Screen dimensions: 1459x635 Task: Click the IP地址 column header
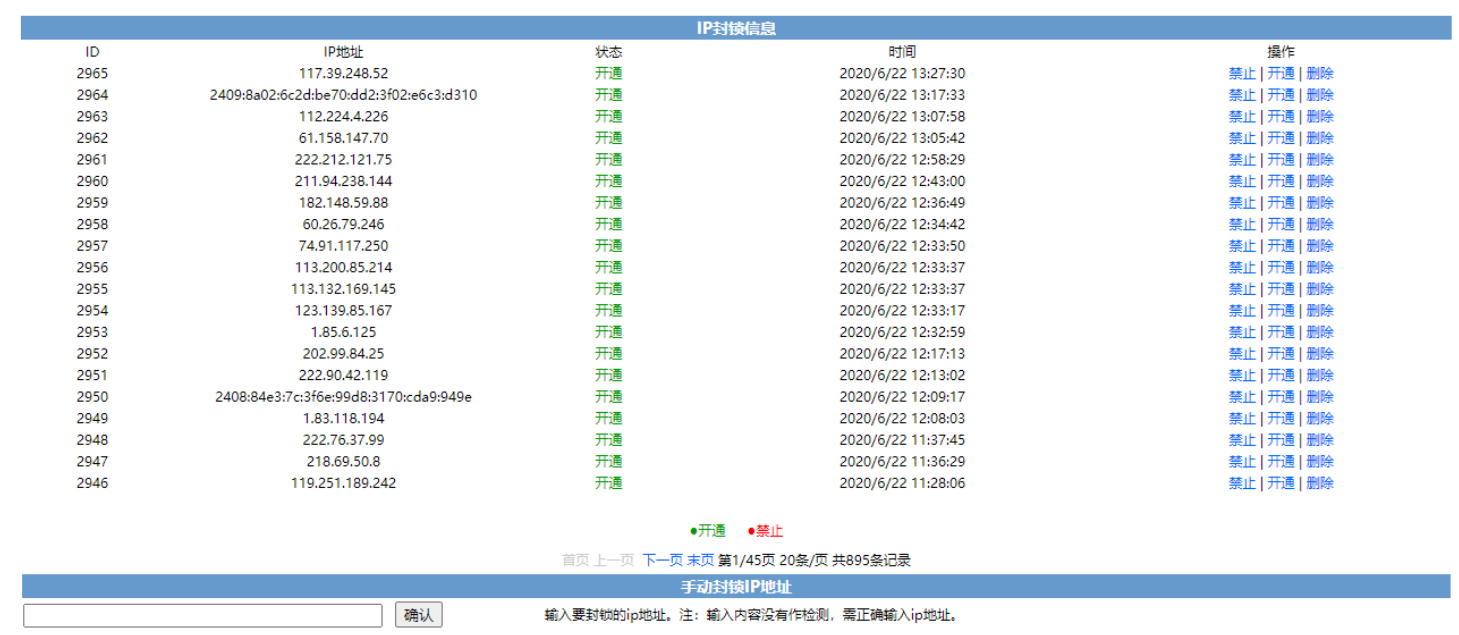[x=343, y=52]
